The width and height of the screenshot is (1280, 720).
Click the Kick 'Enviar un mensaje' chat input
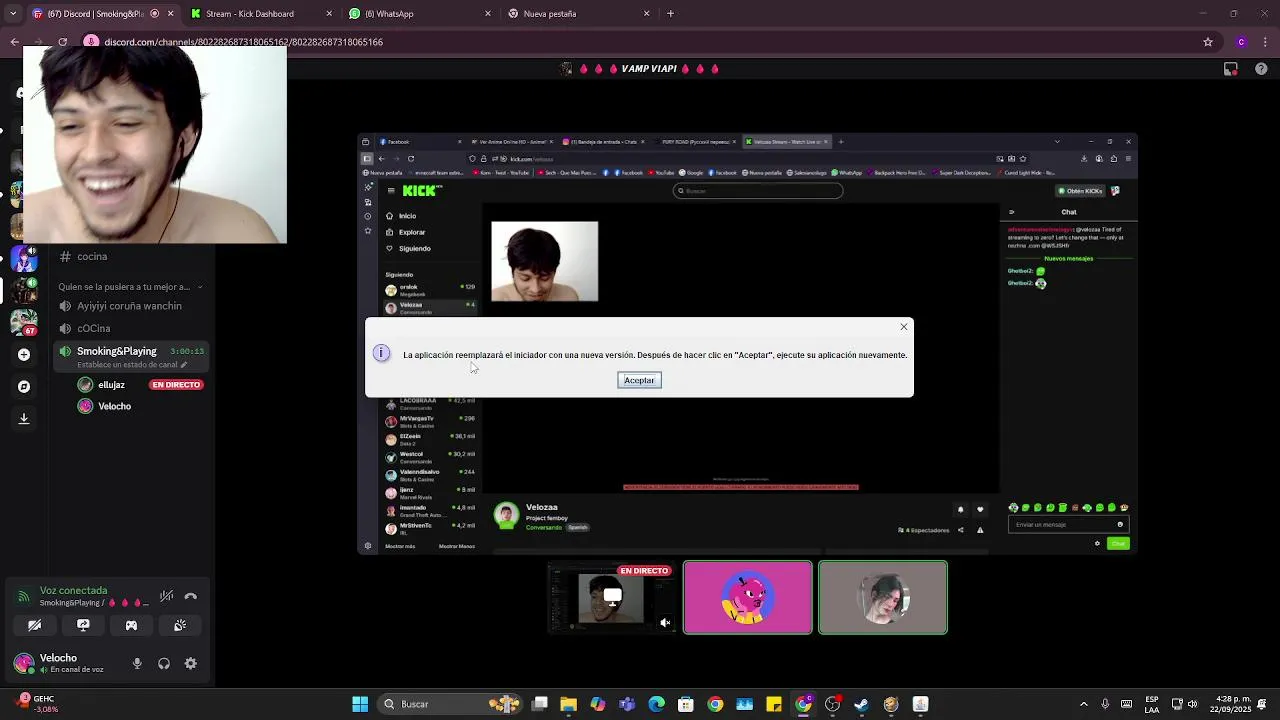pyautogui.click(x=1068, y=524)
